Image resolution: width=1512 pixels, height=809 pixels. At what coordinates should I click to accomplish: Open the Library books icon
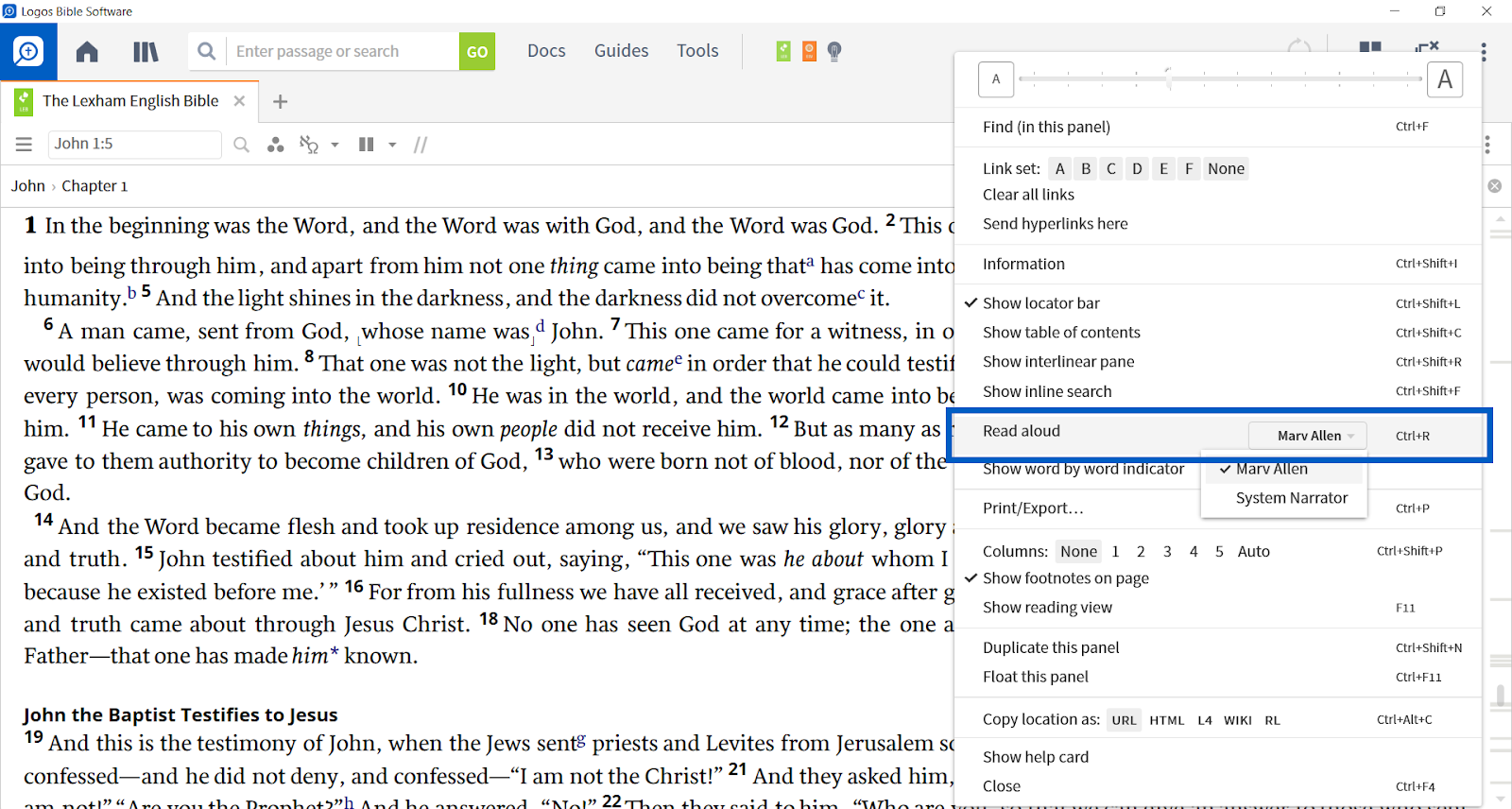point(146,51)
